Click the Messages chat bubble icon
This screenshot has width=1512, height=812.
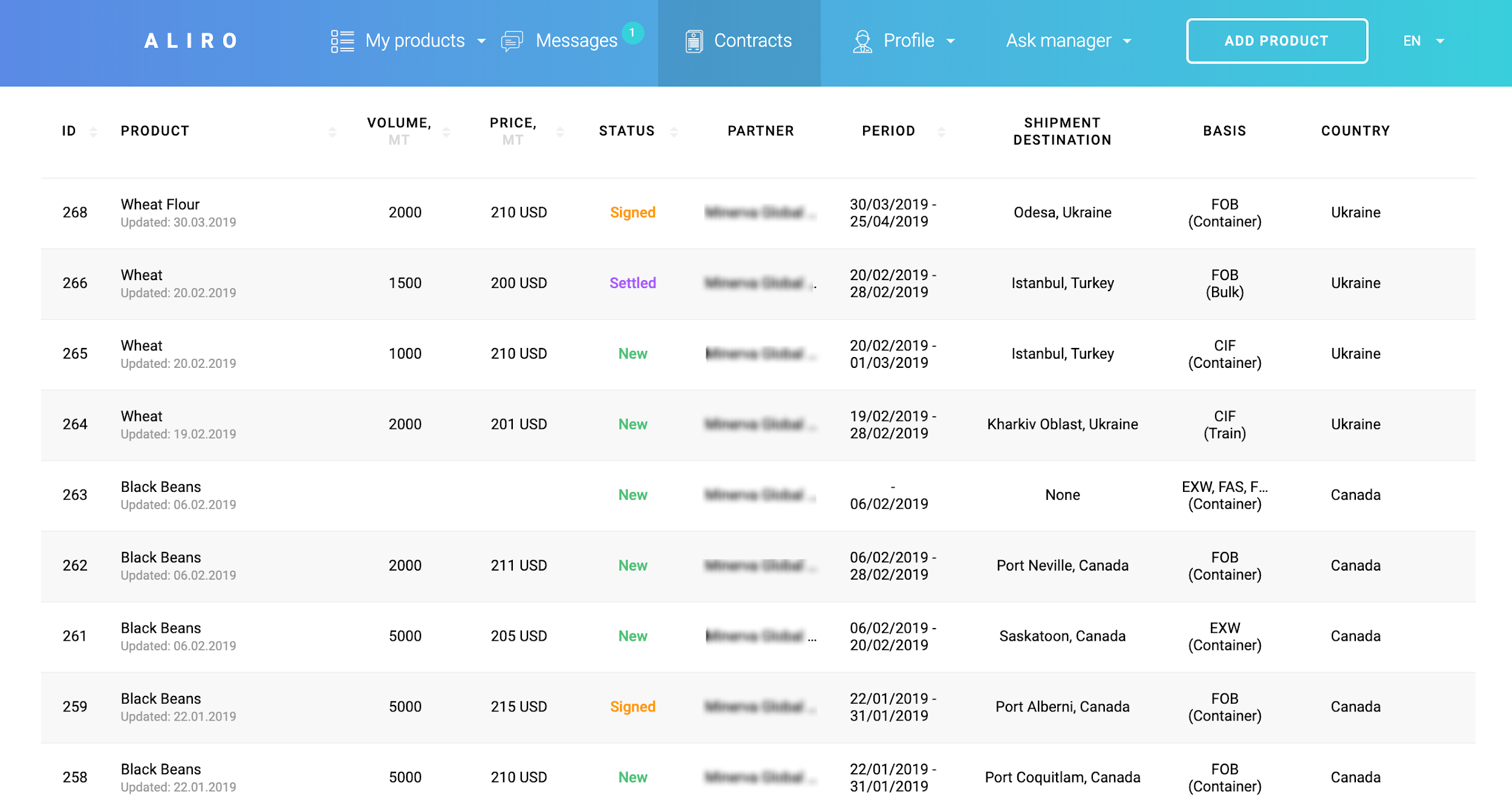point(512,41)
